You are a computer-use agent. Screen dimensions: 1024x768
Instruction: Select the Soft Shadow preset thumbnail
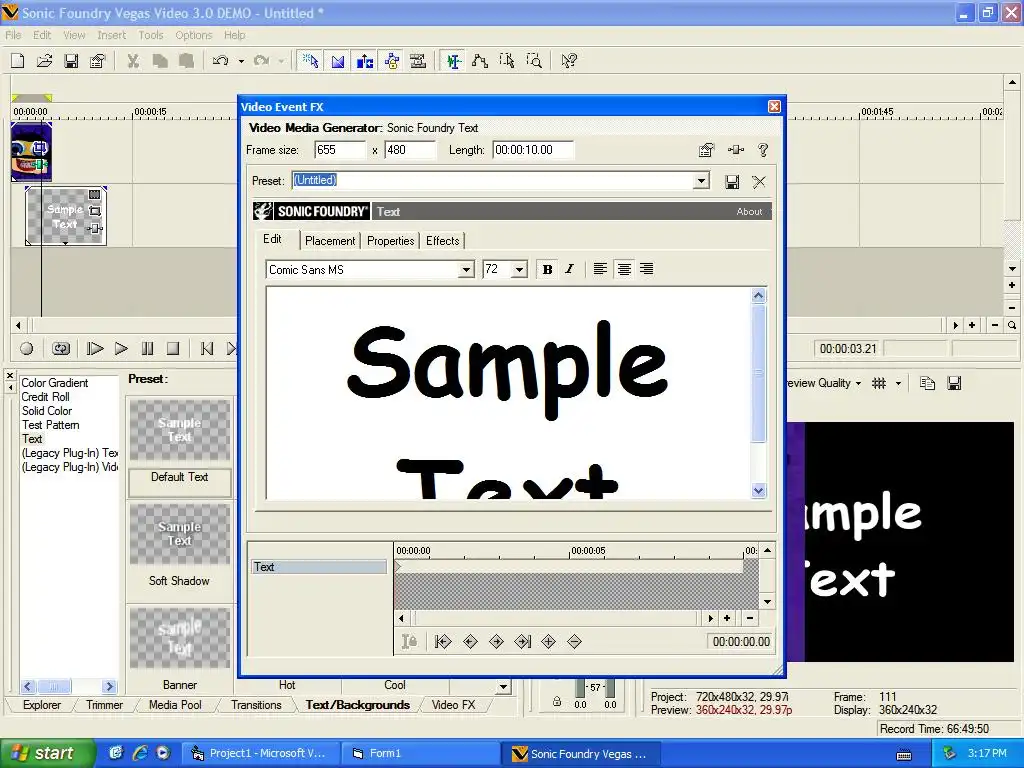180,534
